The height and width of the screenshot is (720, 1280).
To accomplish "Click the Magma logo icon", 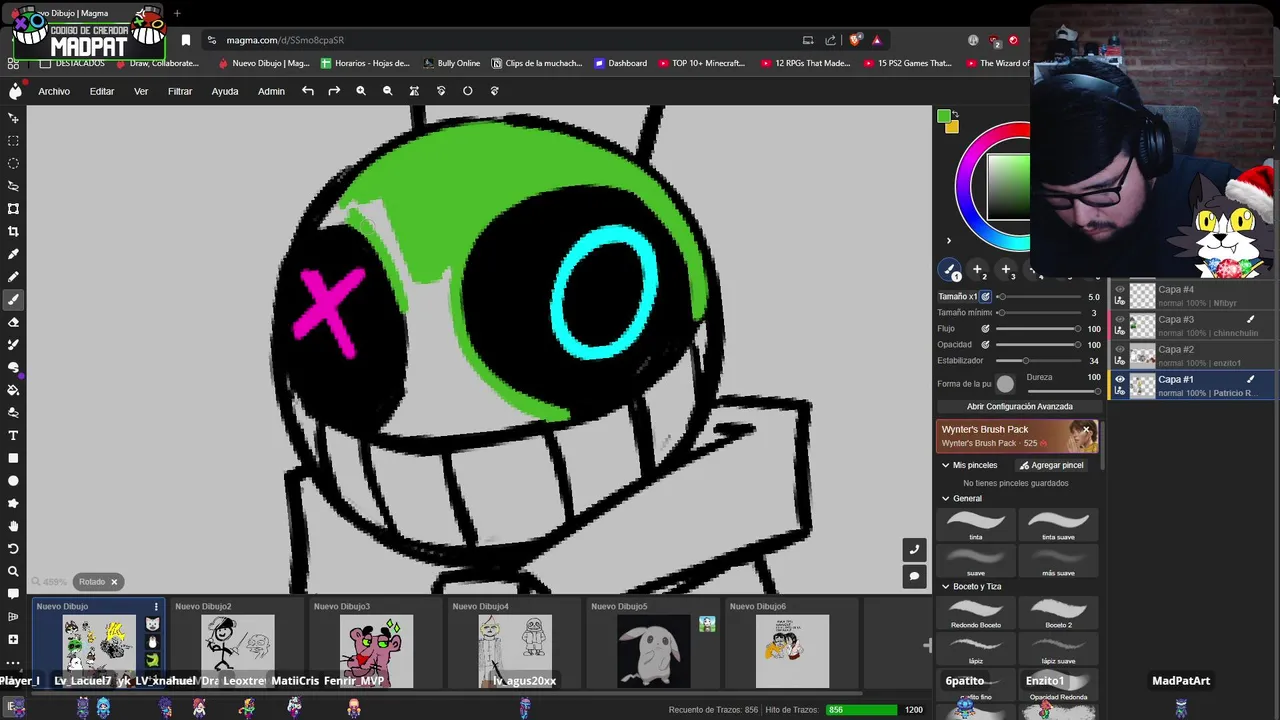I will click(x=15, y=91).
